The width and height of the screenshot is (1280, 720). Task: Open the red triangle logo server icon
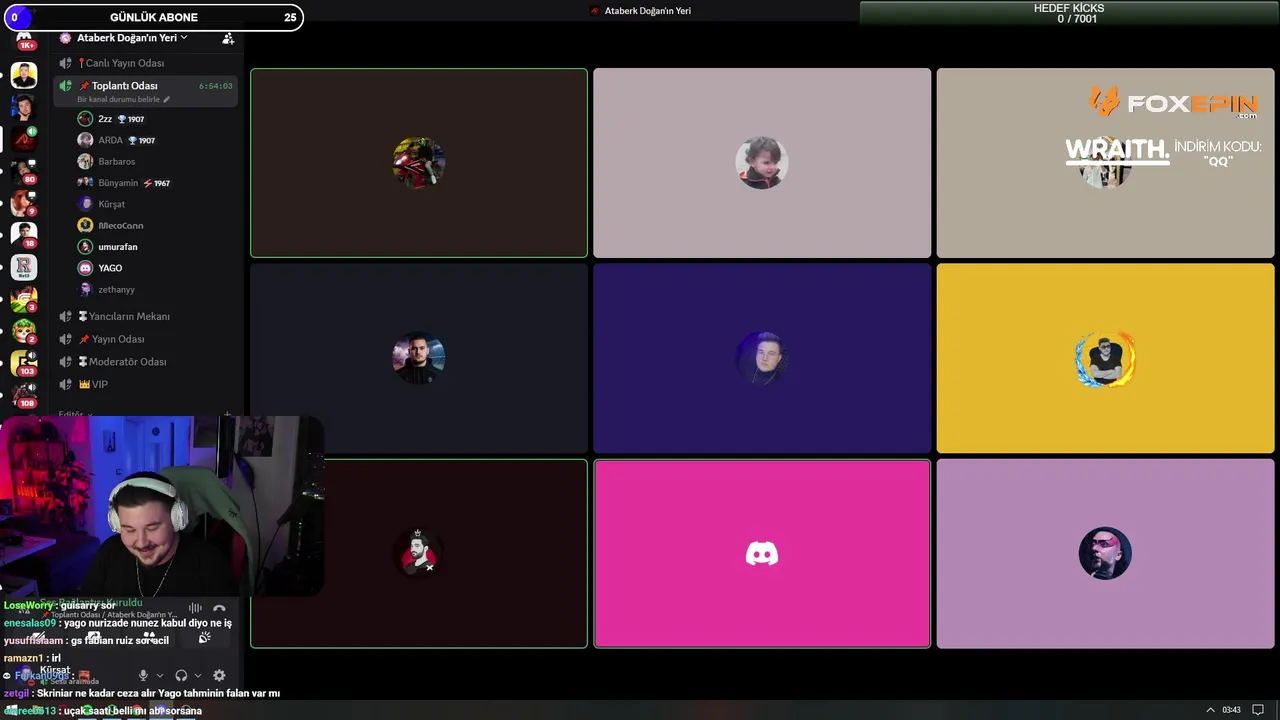pyautogui.click(x=24, y=139)
